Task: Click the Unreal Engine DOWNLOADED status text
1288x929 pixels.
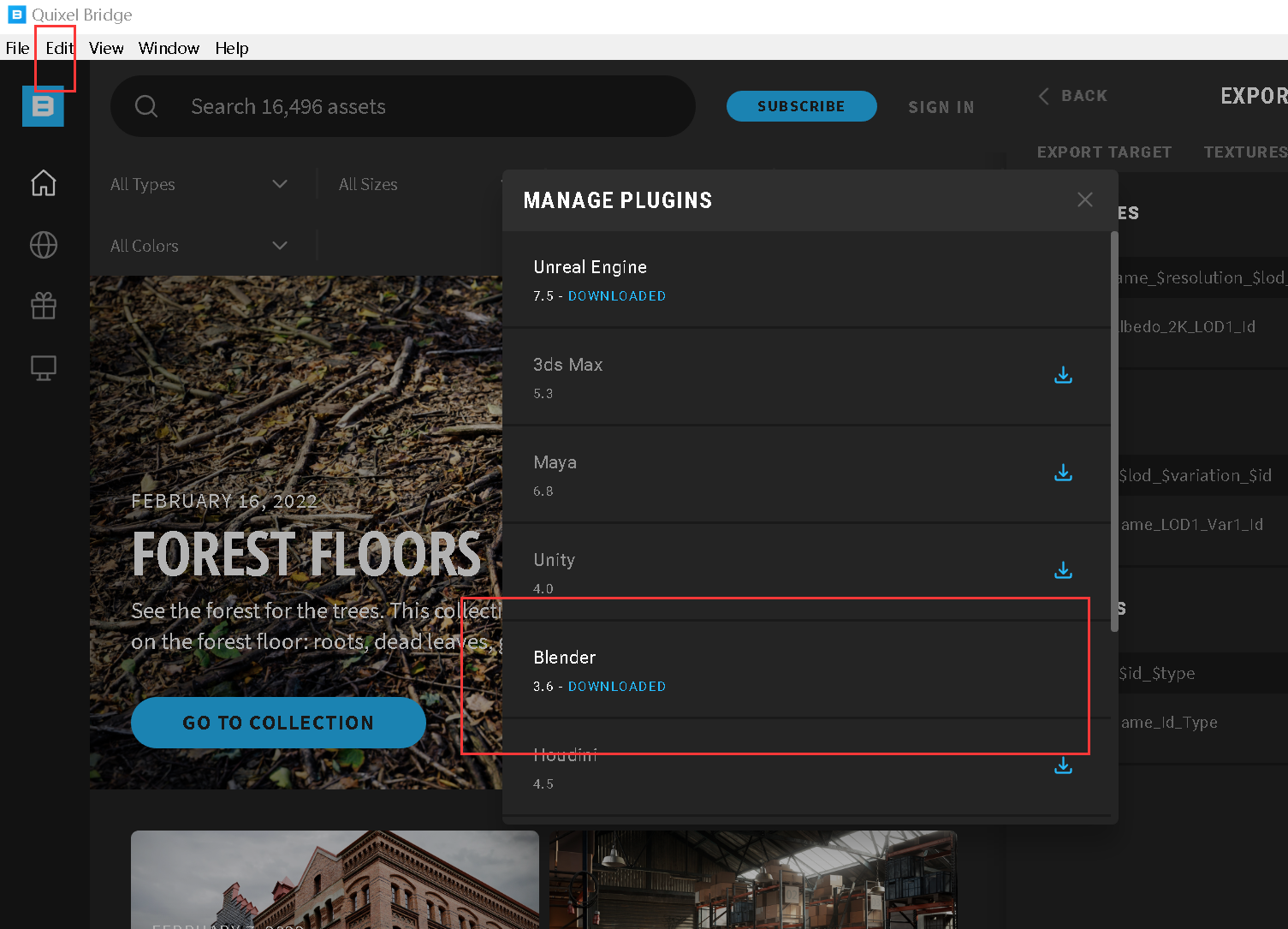Action: click(617, 296)
